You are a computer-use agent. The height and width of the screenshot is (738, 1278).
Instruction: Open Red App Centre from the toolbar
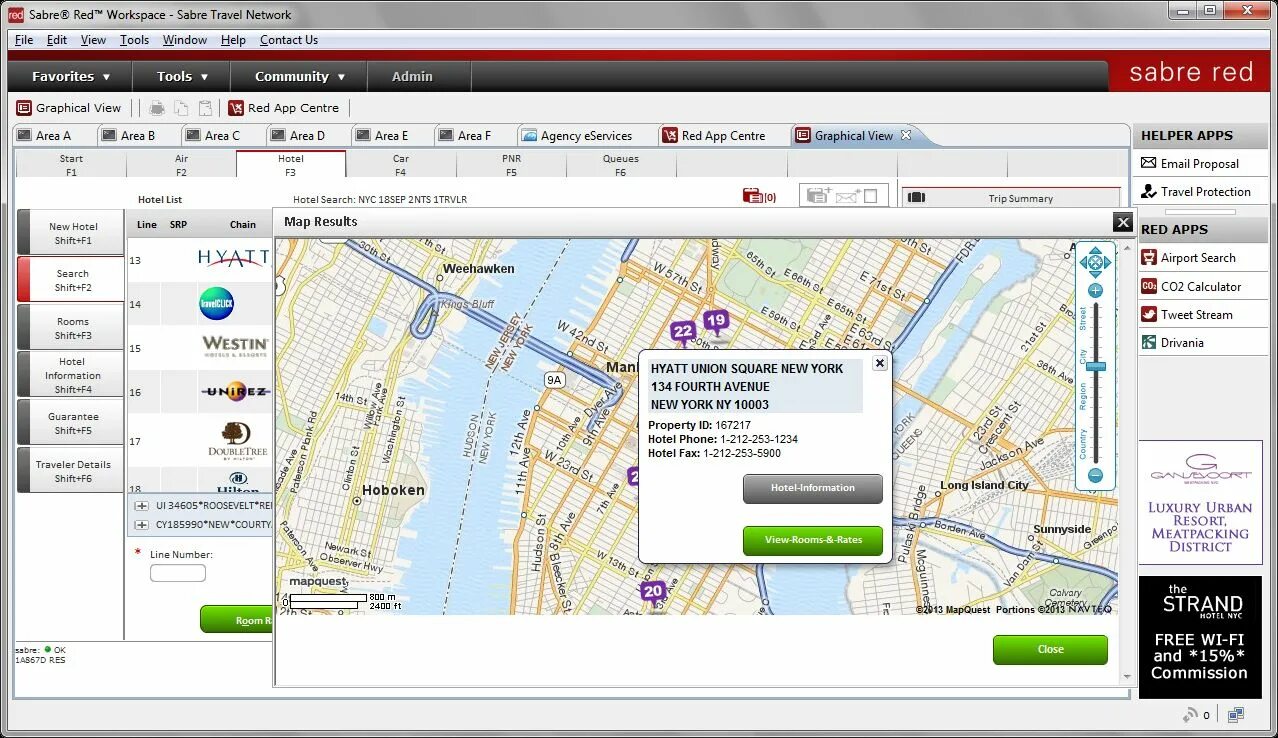tap(284, 108)
